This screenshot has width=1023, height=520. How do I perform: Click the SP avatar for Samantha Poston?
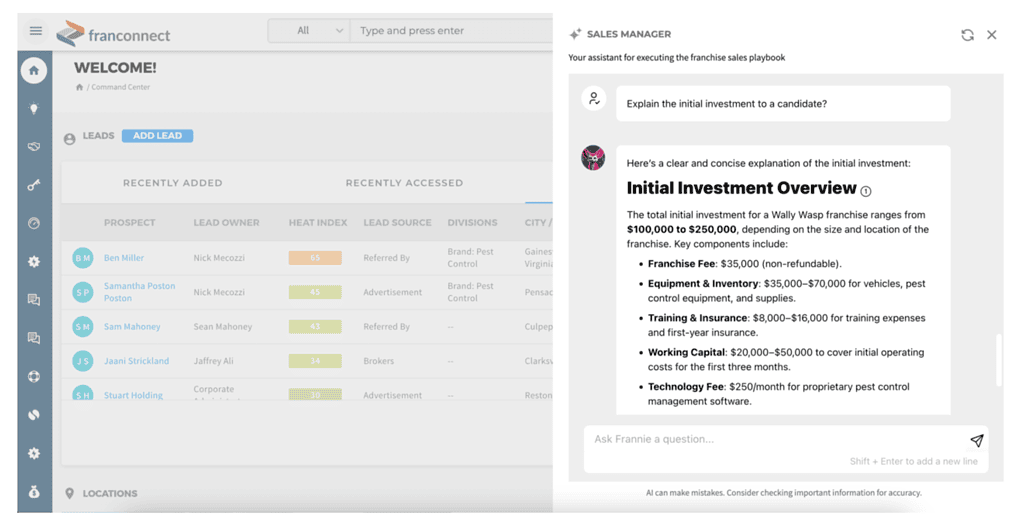tap(83, 292)
